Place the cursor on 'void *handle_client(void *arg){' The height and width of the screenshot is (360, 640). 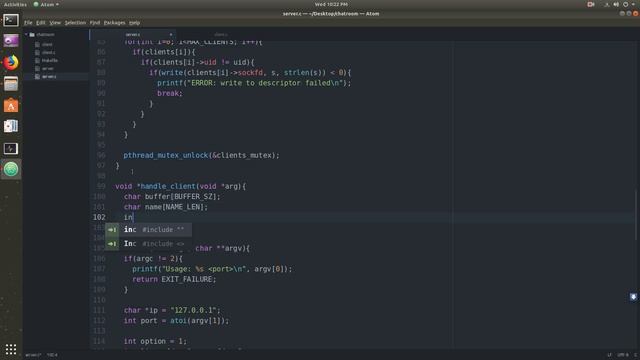[x=181, y=187]
